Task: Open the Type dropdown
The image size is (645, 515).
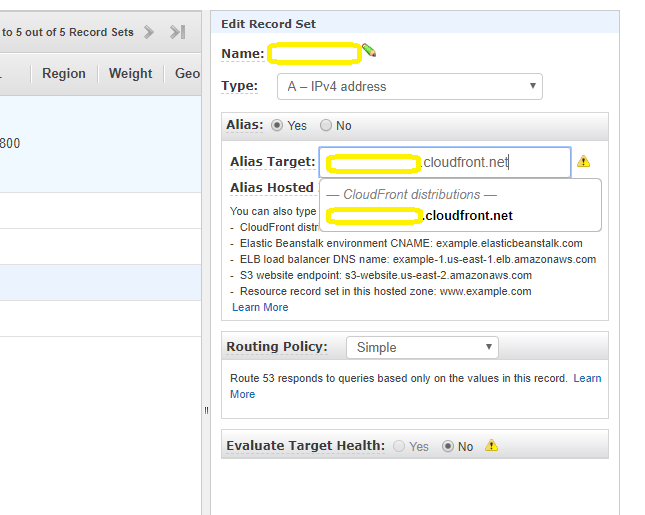Action: point(409,86)
